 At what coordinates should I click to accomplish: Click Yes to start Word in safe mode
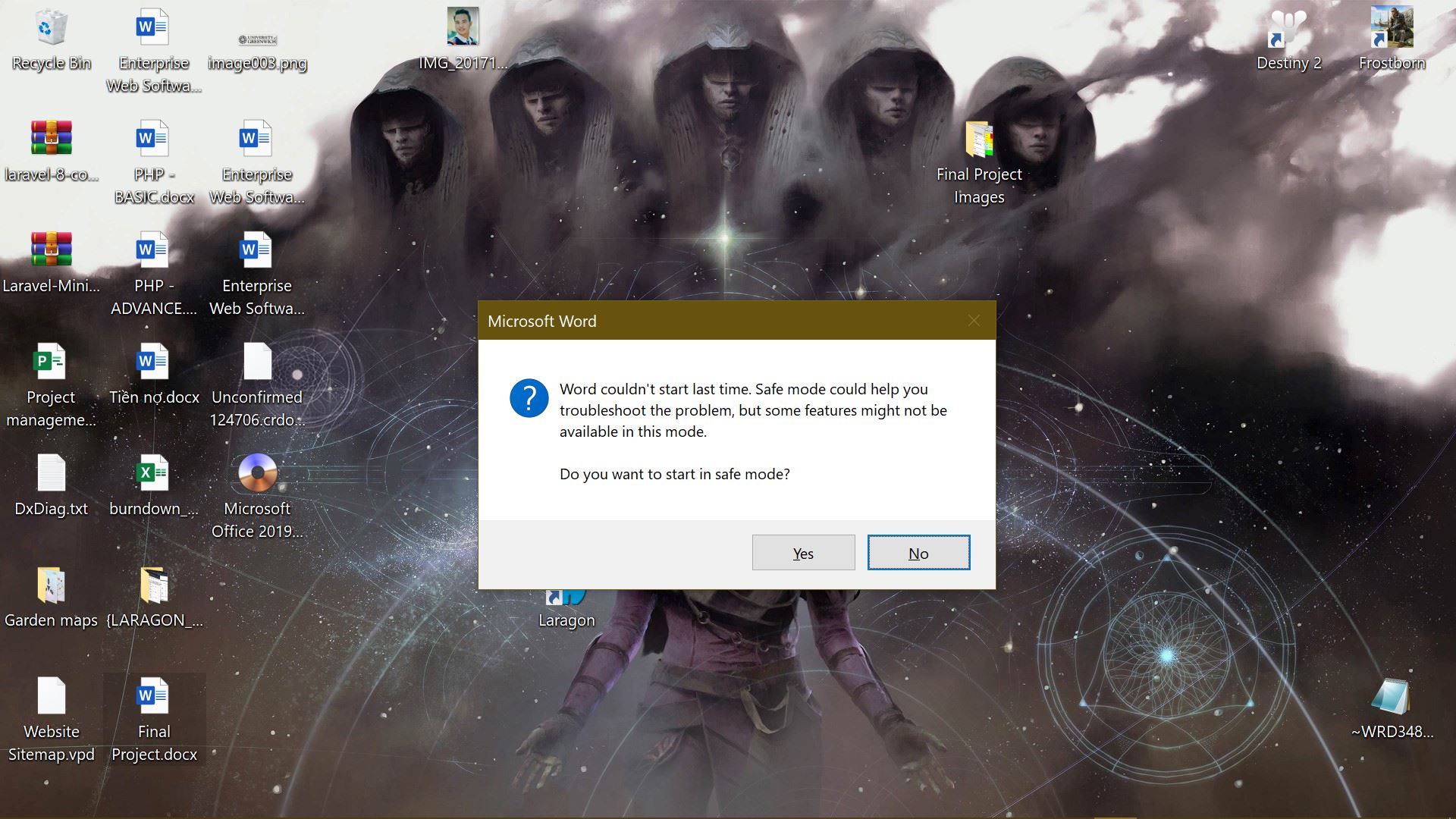pos(802,552)
